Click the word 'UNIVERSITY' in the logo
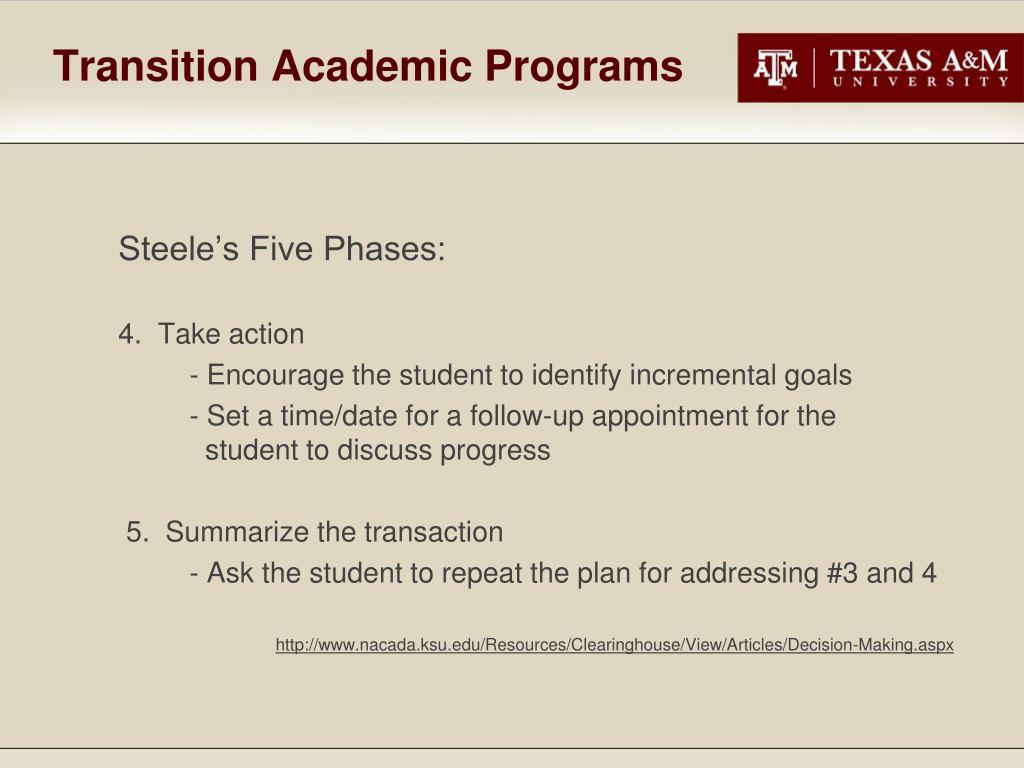Screen dimensions: 1024x768 [920, 82]
